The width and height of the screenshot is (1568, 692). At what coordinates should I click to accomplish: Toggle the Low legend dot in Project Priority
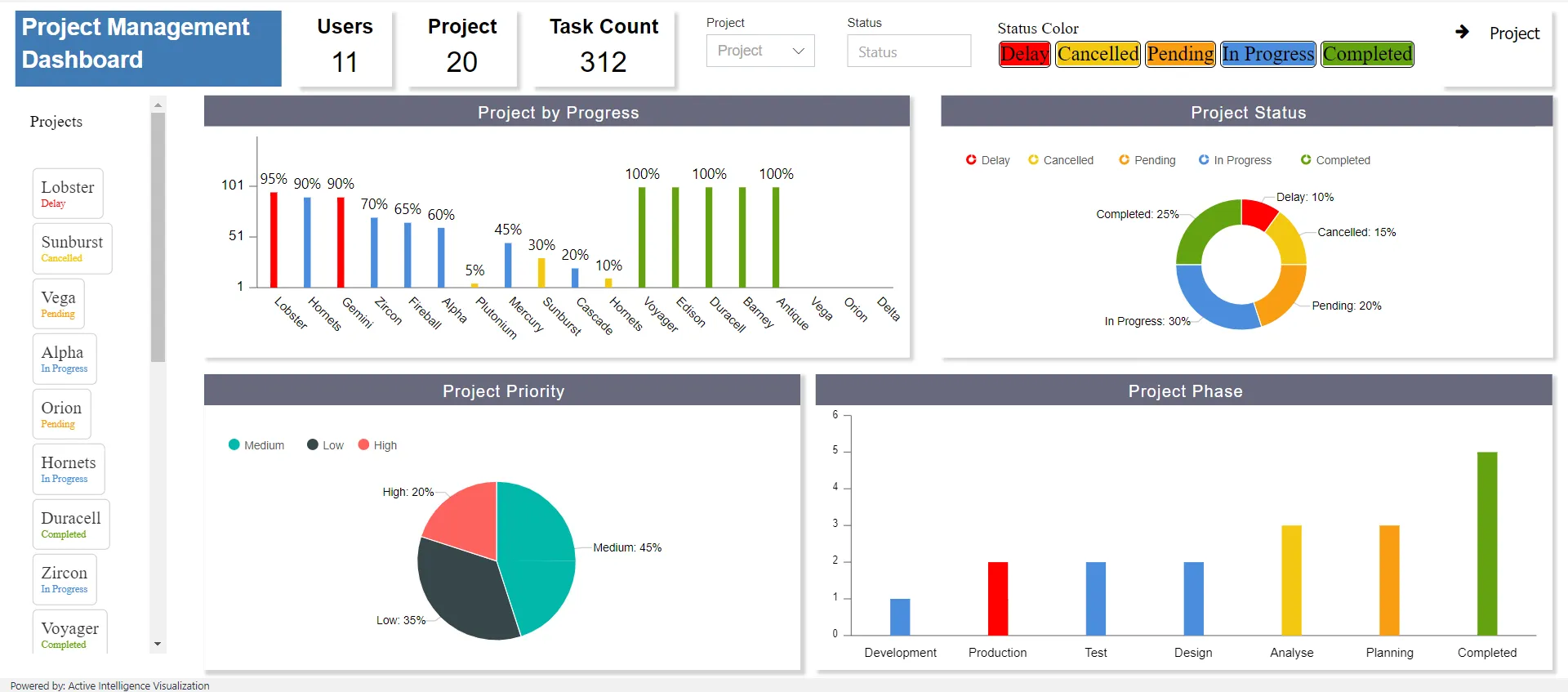coord(313,444)
